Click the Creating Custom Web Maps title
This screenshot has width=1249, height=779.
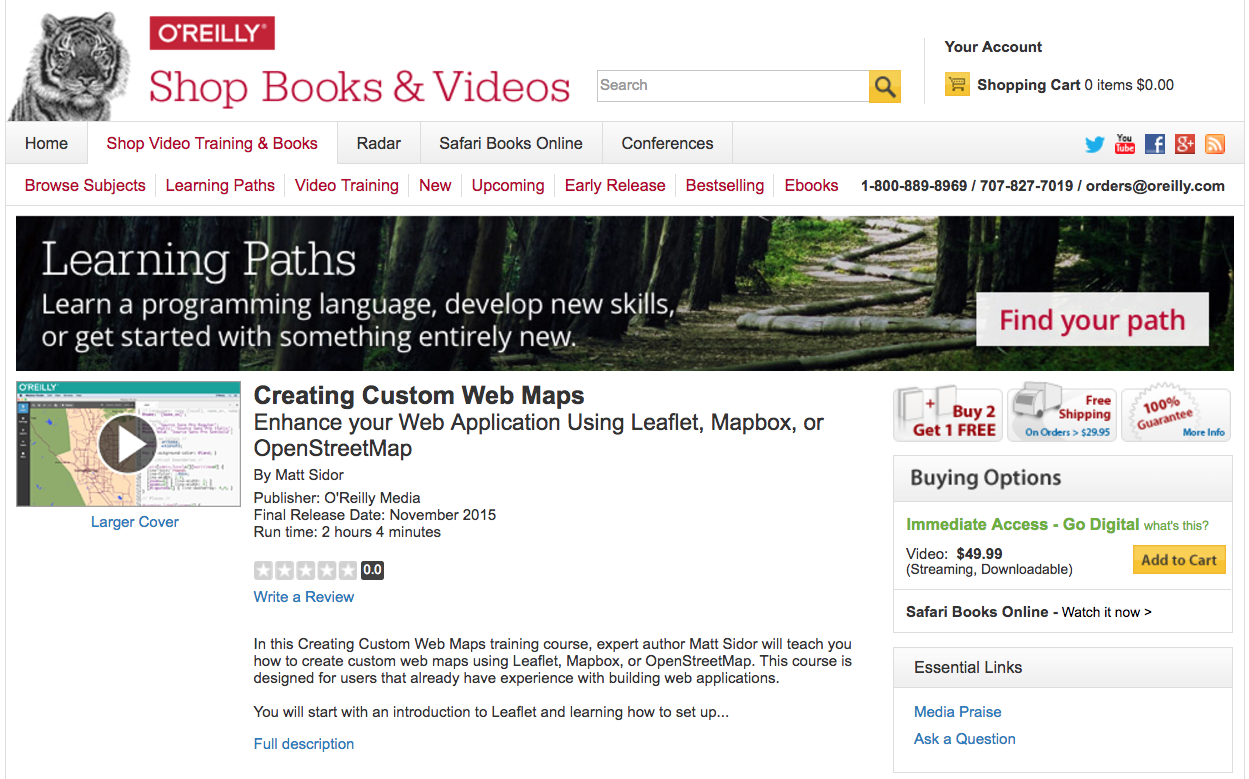coord(419,395)
